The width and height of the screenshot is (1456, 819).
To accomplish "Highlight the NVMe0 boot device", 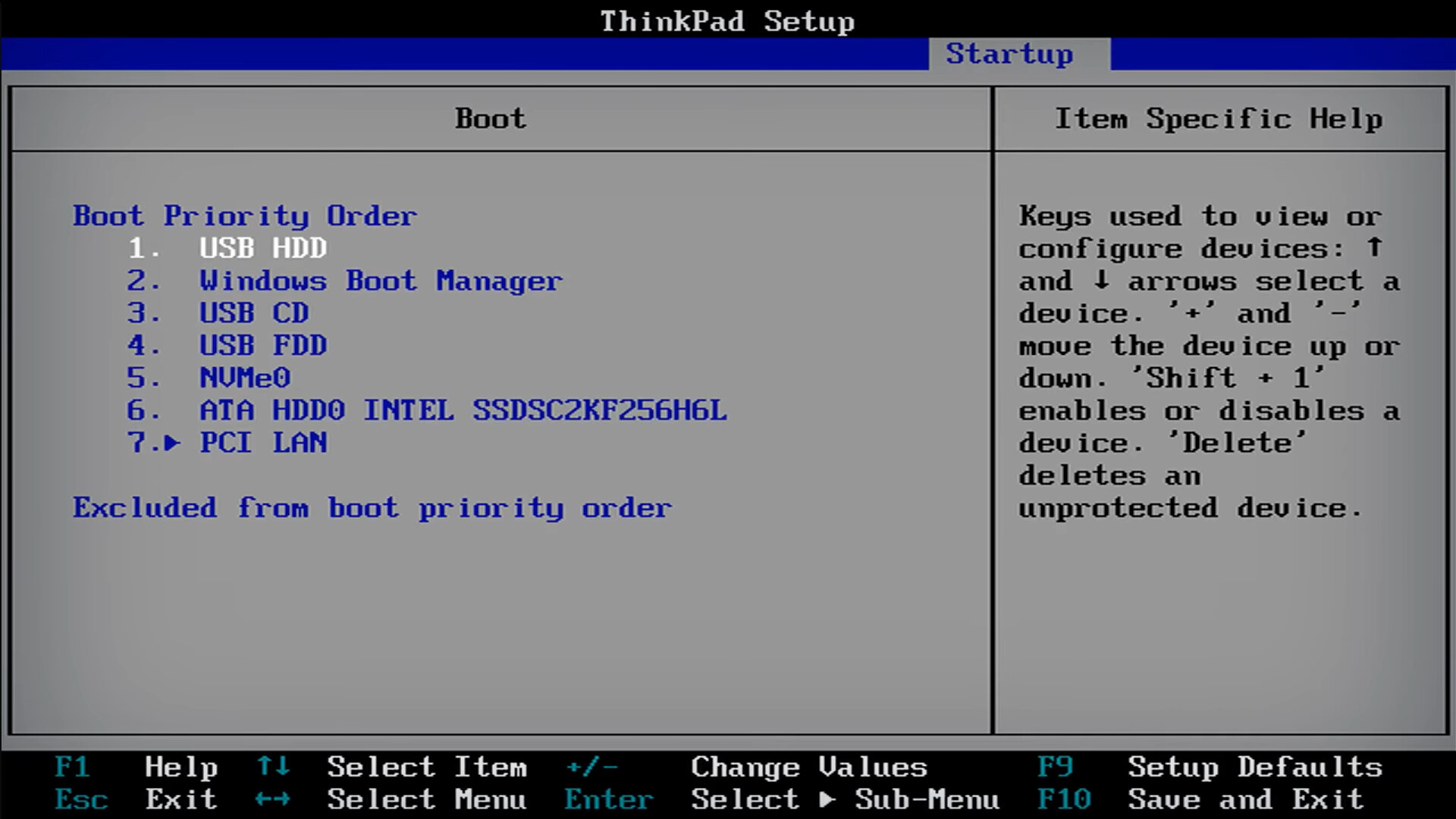I will [x=244, y=378].
